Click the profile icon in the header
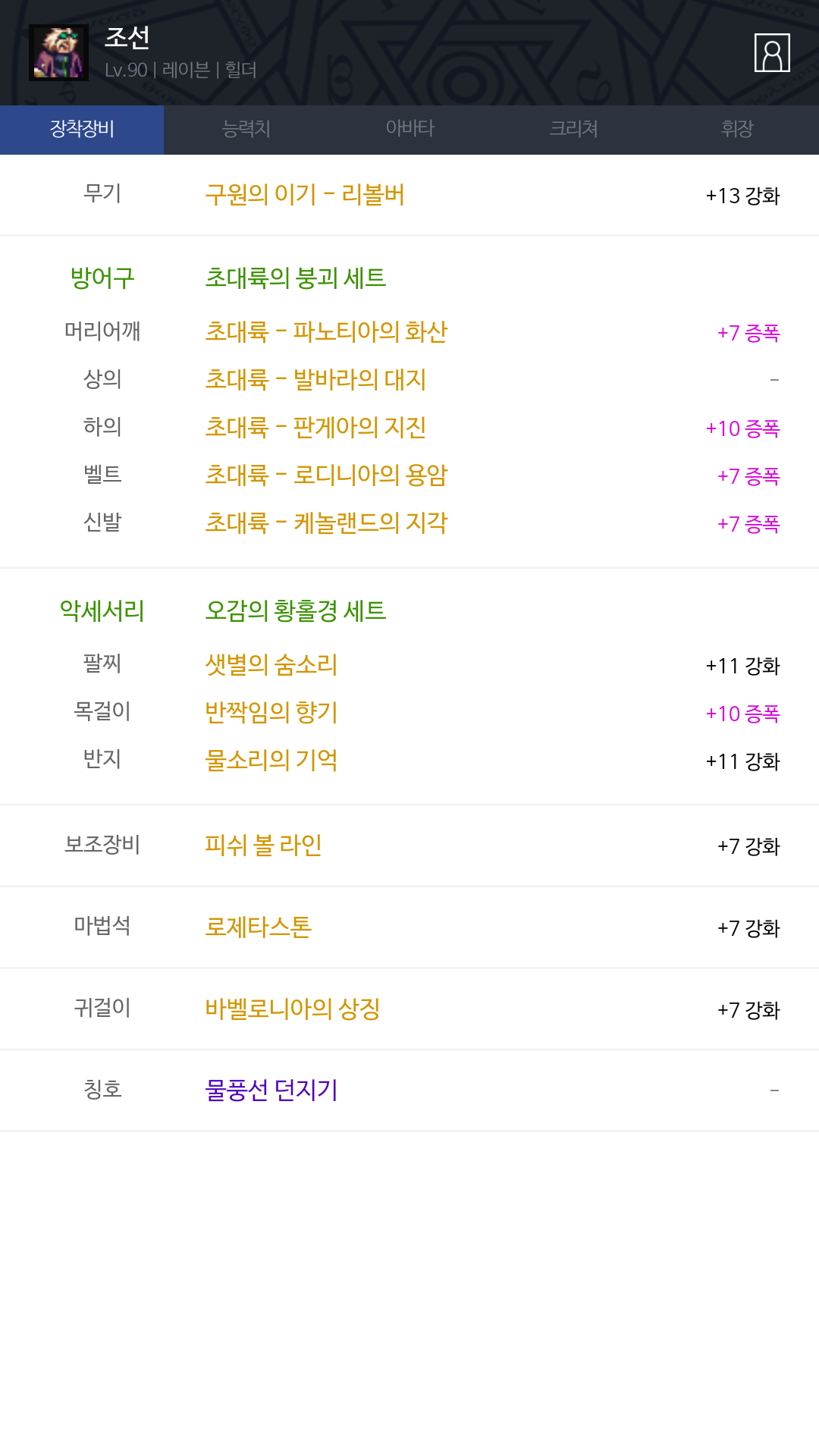 click(772, 53)
